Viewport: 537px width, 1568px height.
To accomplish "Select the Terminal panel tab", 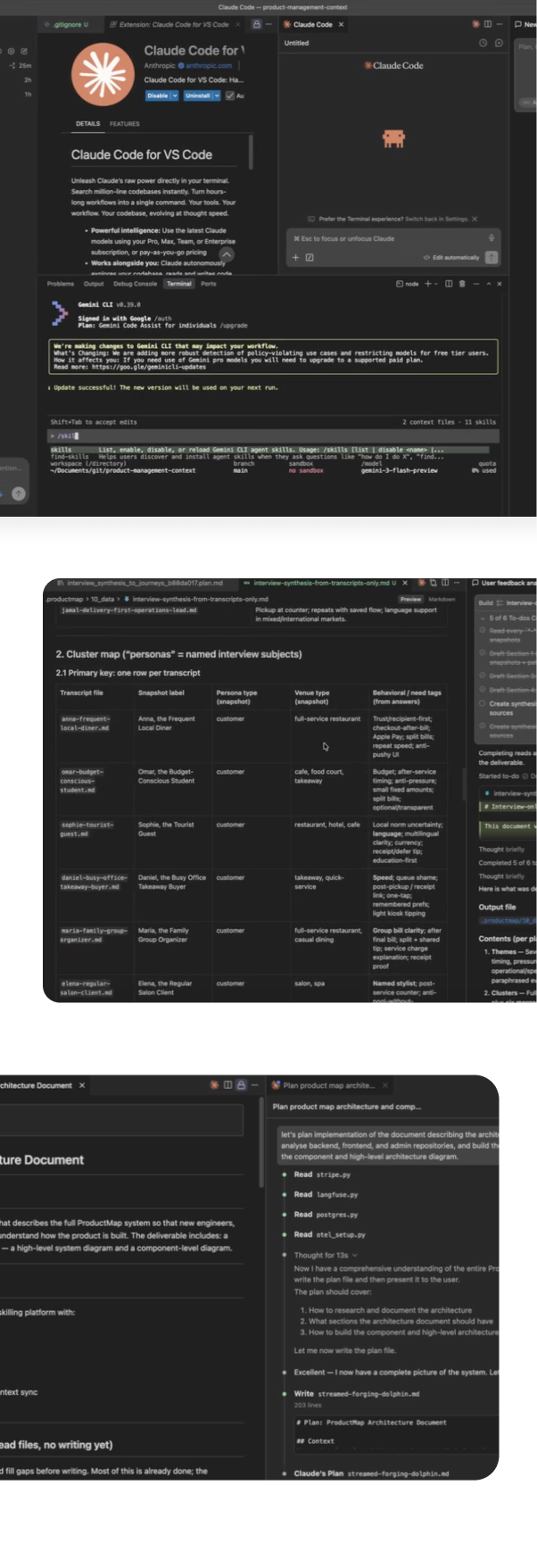I will (x=179, y=284).
